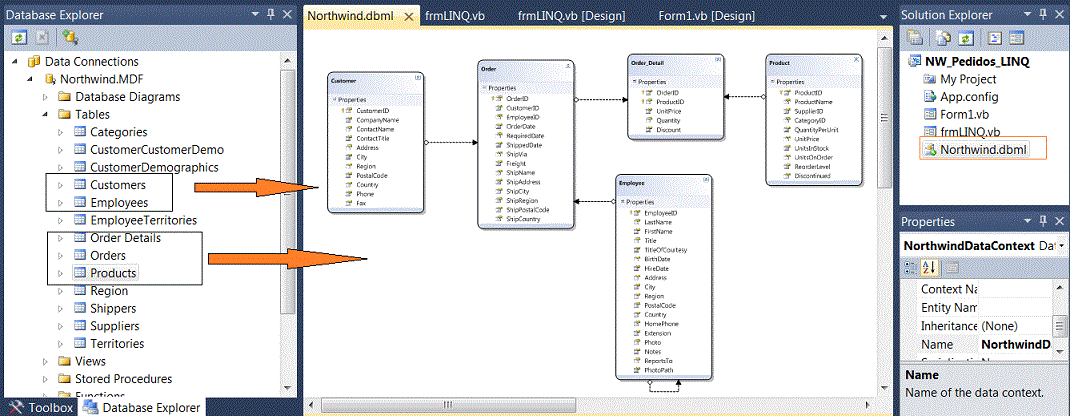Switch to frmLINQ.vb [Design] tab
Screen dimensions: 1070x416
click(570, 16)
